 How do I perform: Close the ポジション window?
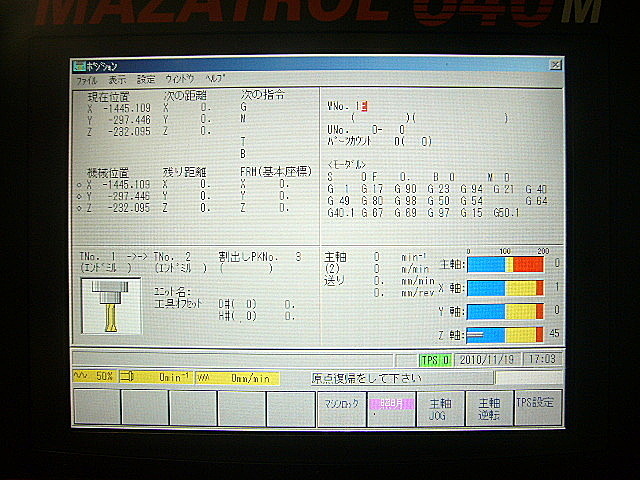tap(556, 64)
